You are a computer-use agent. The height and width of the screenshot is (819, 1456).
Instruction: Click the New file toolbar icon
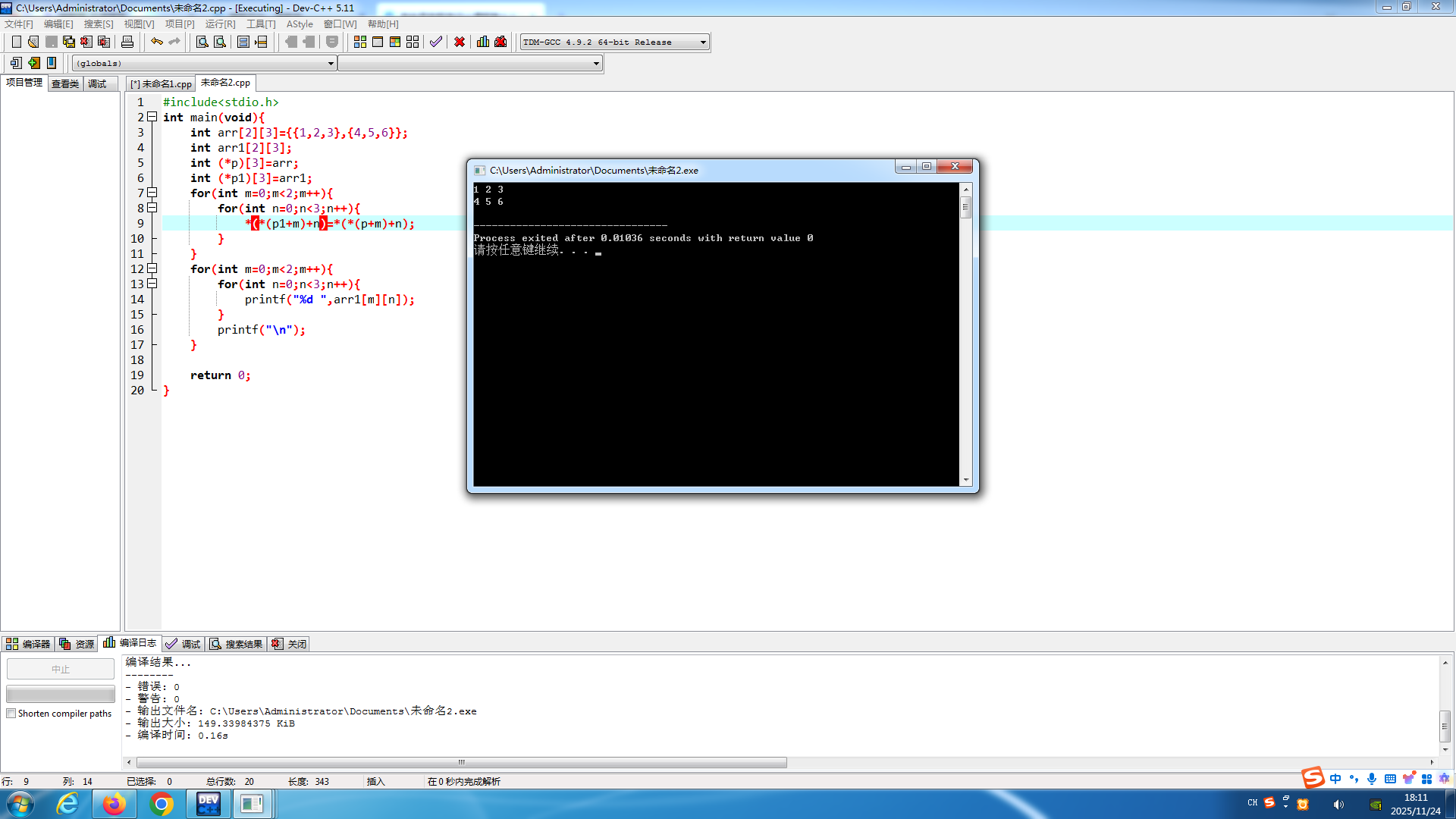pyautogui.click(x=16, y=42)
